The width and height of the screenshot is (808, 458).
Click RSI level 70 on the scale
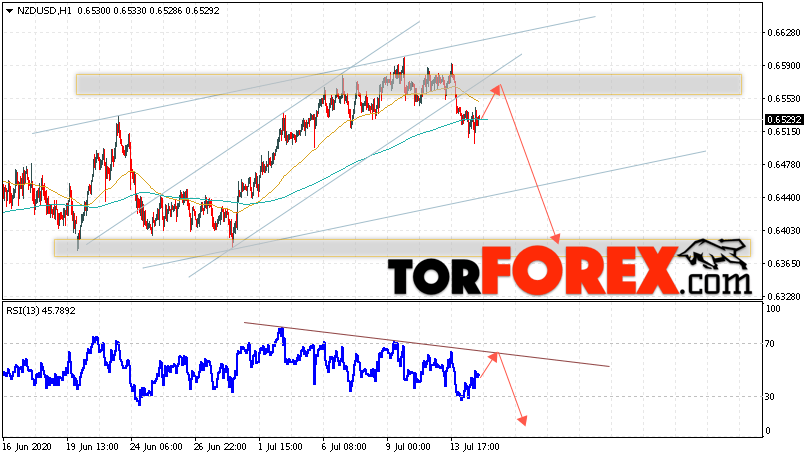point(770,344)
